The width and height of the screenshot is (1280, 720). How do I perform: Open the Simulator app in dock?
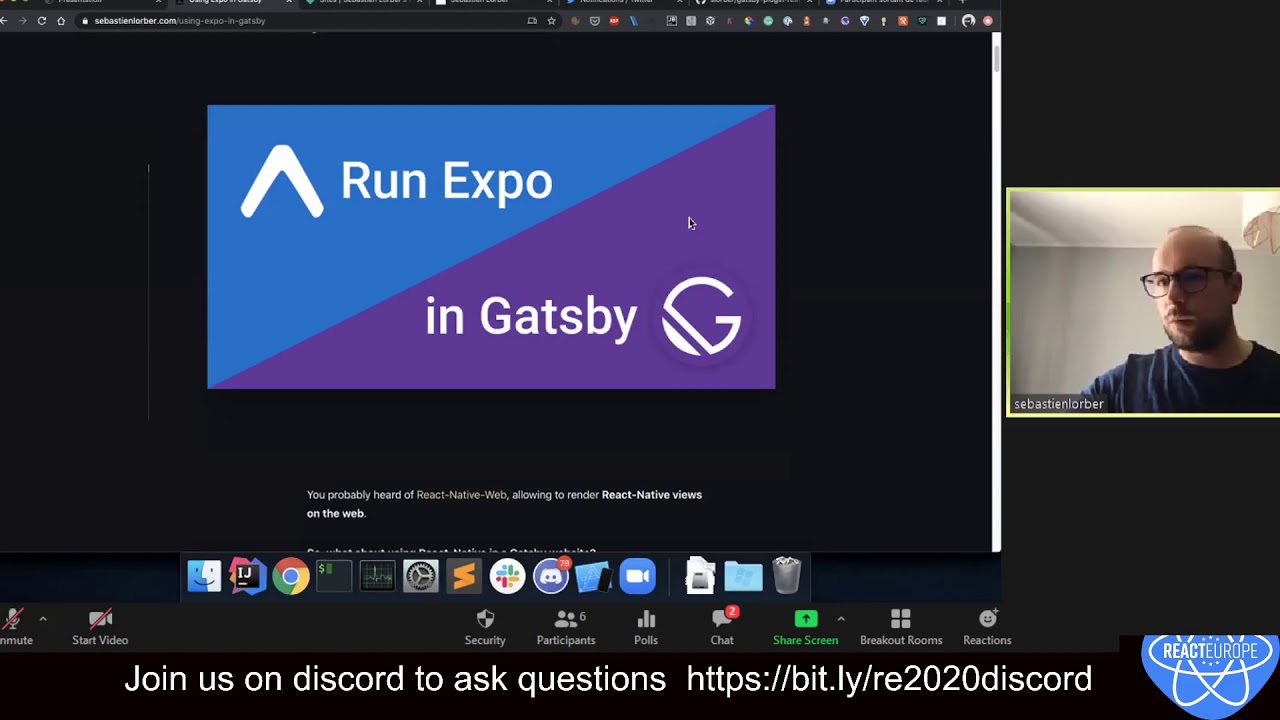pos(593,576)
